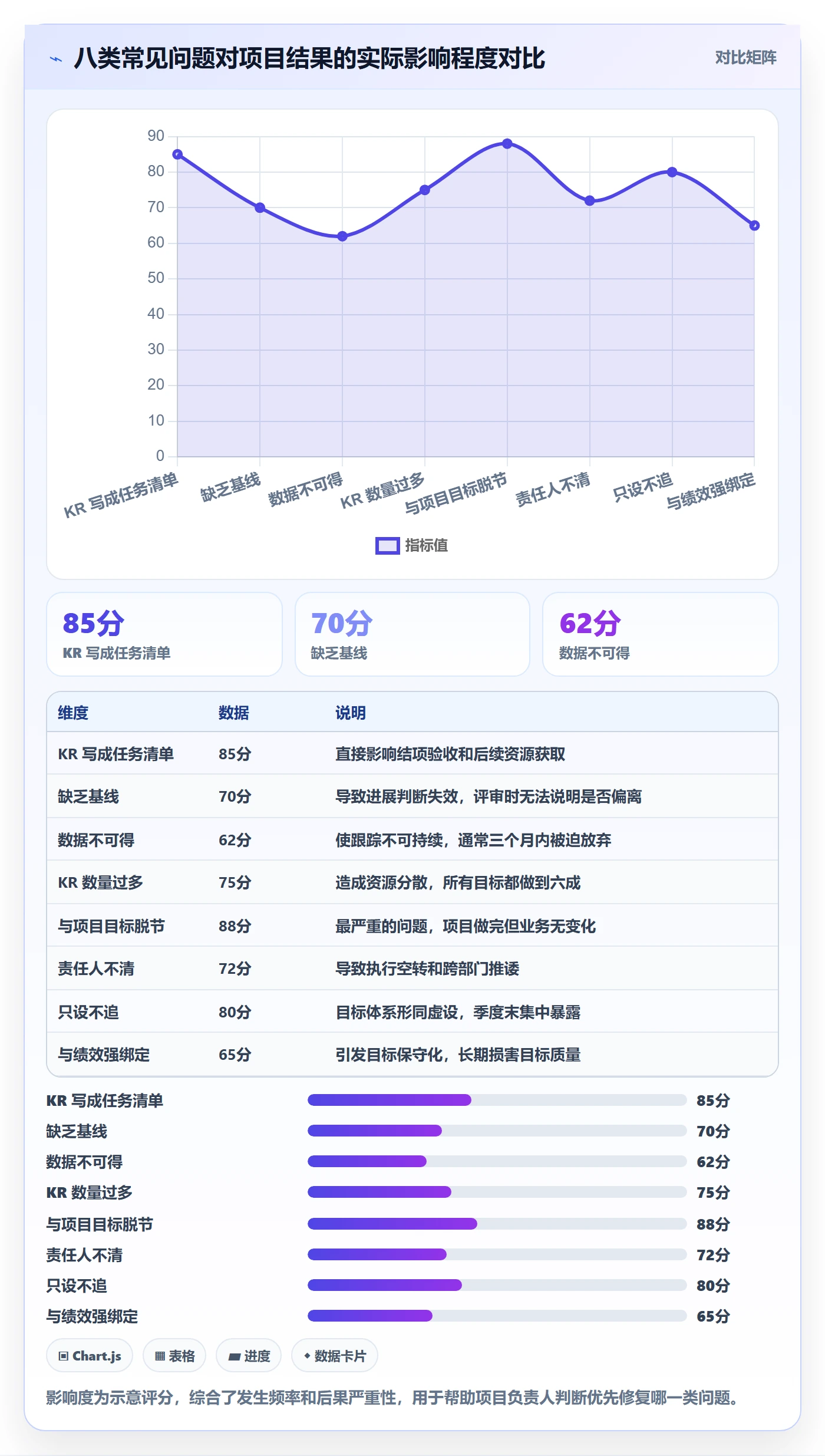Screen dimensions: 825x1456
Task: Click the 责任人不清 label in progress list
Action: 84,1255
